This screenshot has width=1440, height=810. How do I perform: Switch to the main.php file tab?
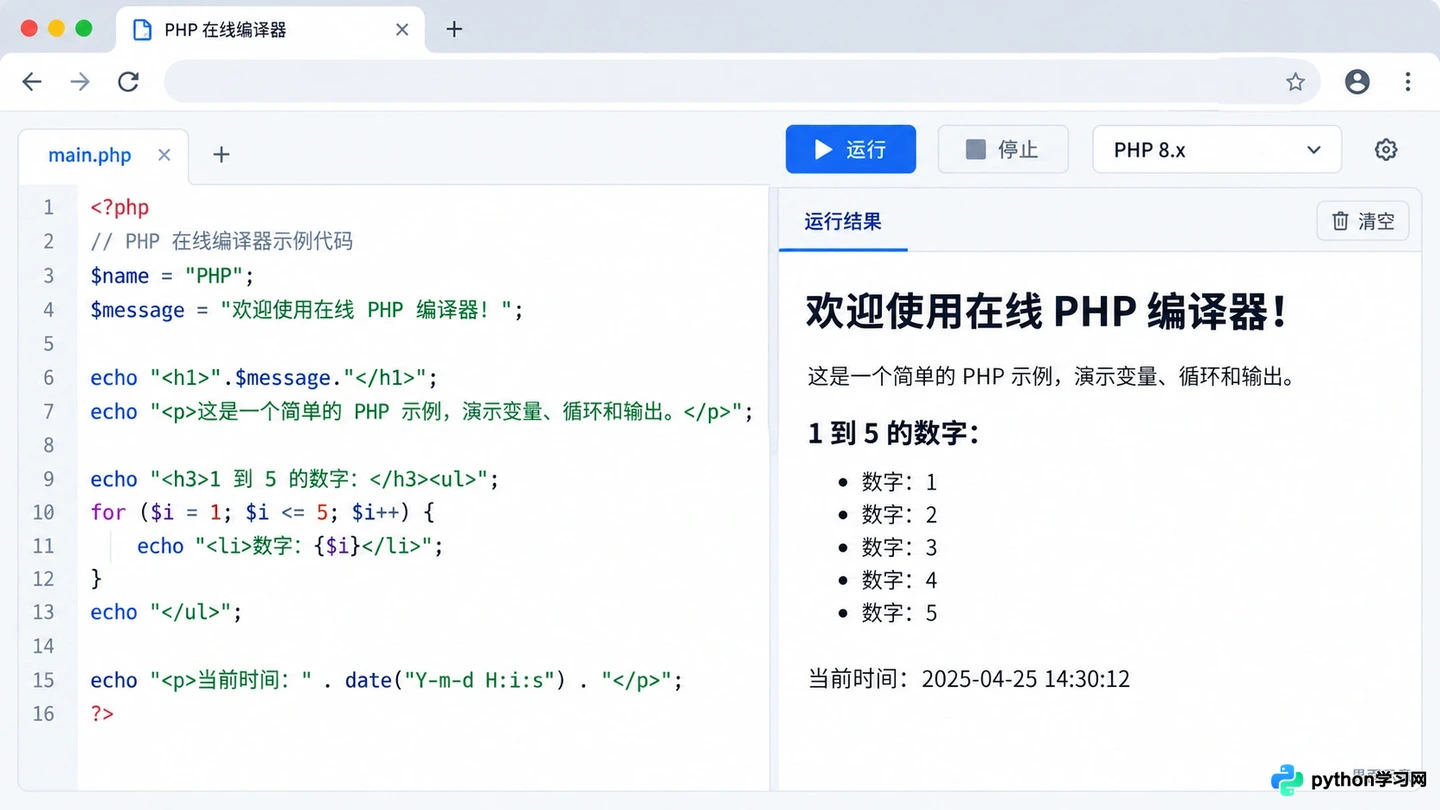(x=90, y=155)
